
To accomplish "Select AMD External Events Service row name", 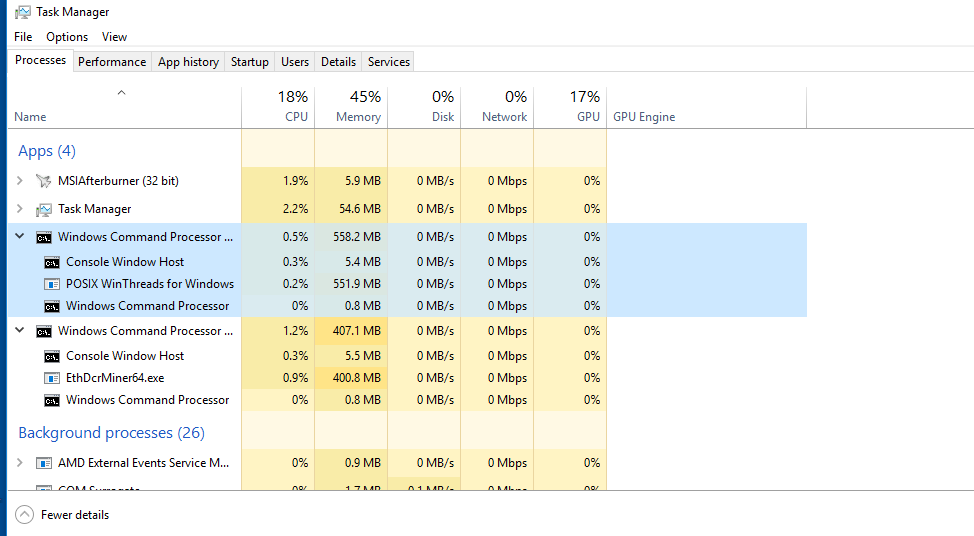I will pos(143,463).
